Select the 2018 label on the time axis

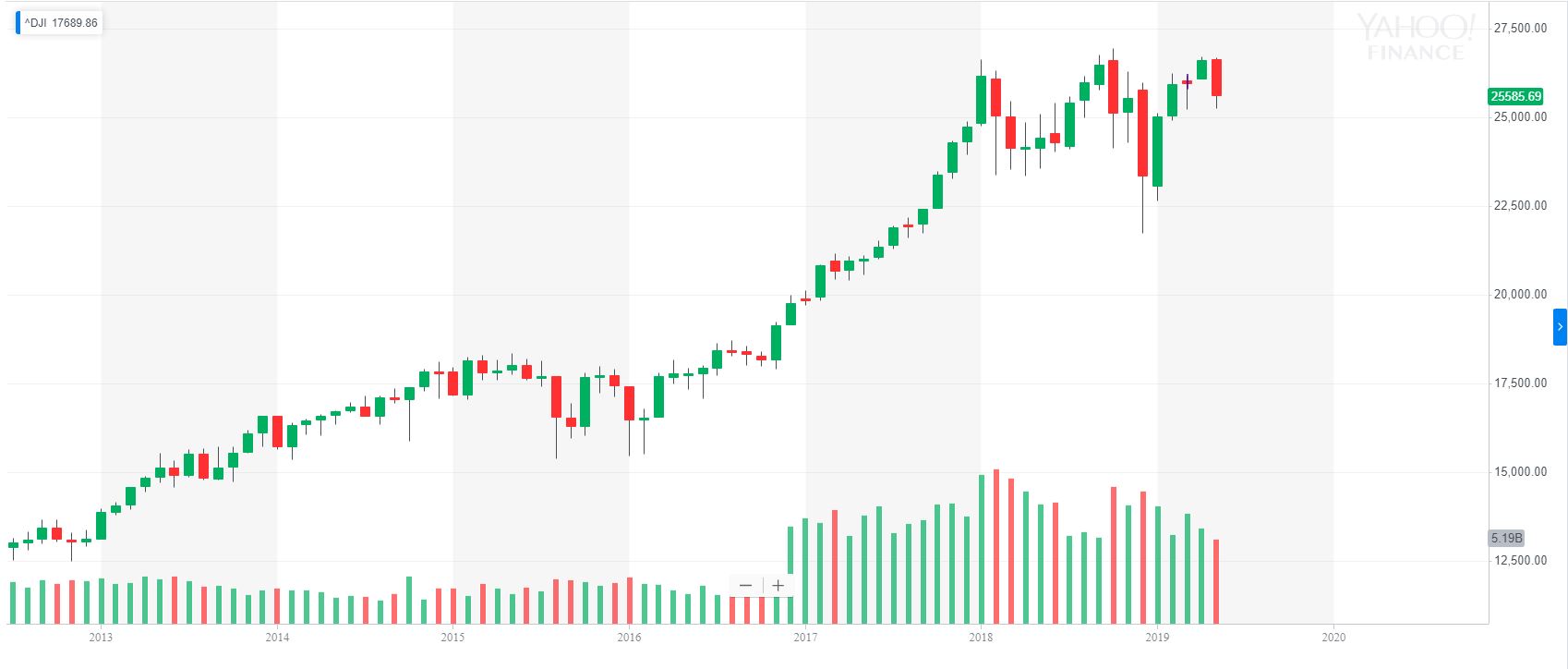(981, 638)
